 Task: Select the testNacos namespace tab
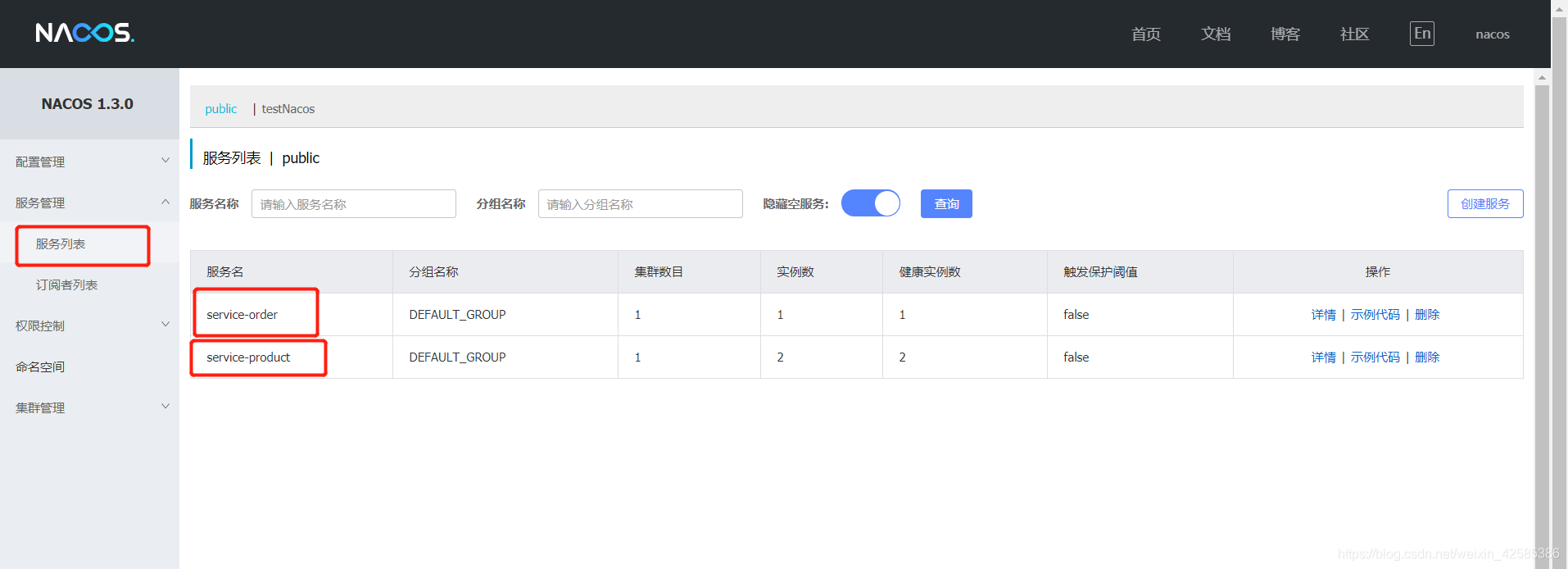tap(288, 108)
